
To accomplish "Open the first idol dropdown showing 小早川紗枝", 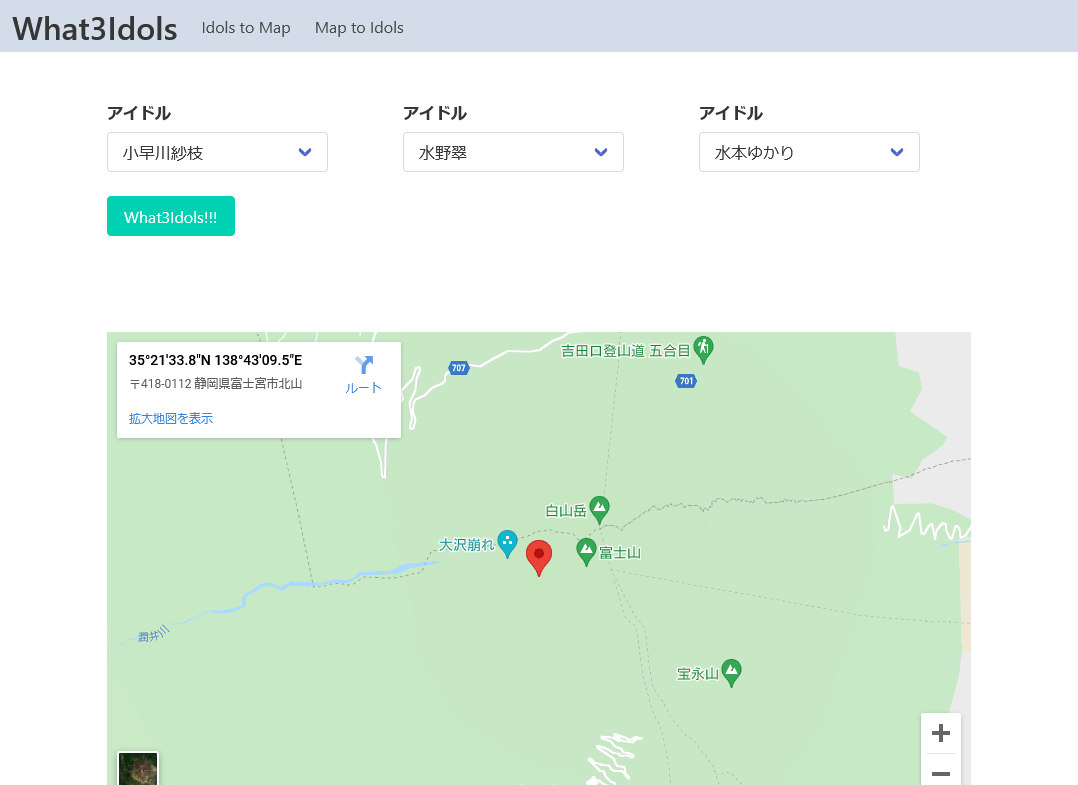I will 217,152.
